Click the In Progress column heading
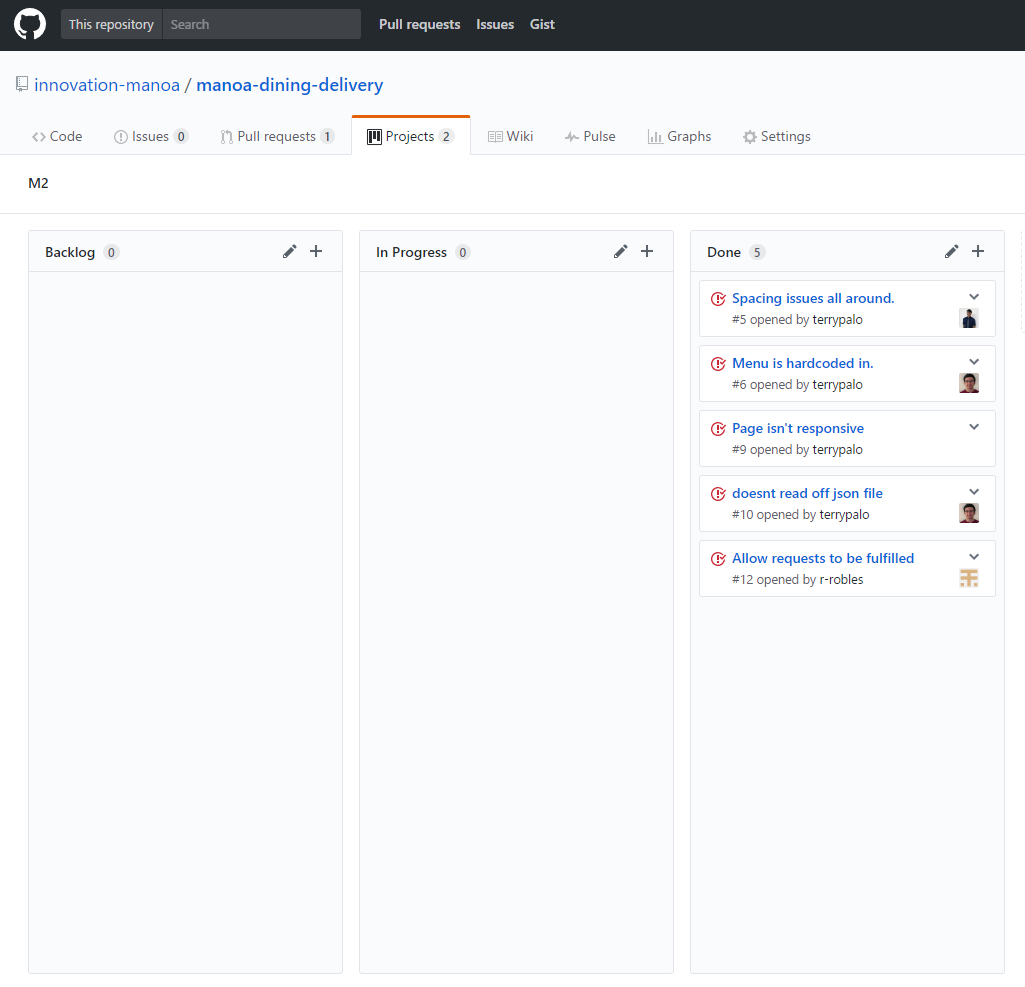This screenshot has height=987, width=1025. (411, 252)
